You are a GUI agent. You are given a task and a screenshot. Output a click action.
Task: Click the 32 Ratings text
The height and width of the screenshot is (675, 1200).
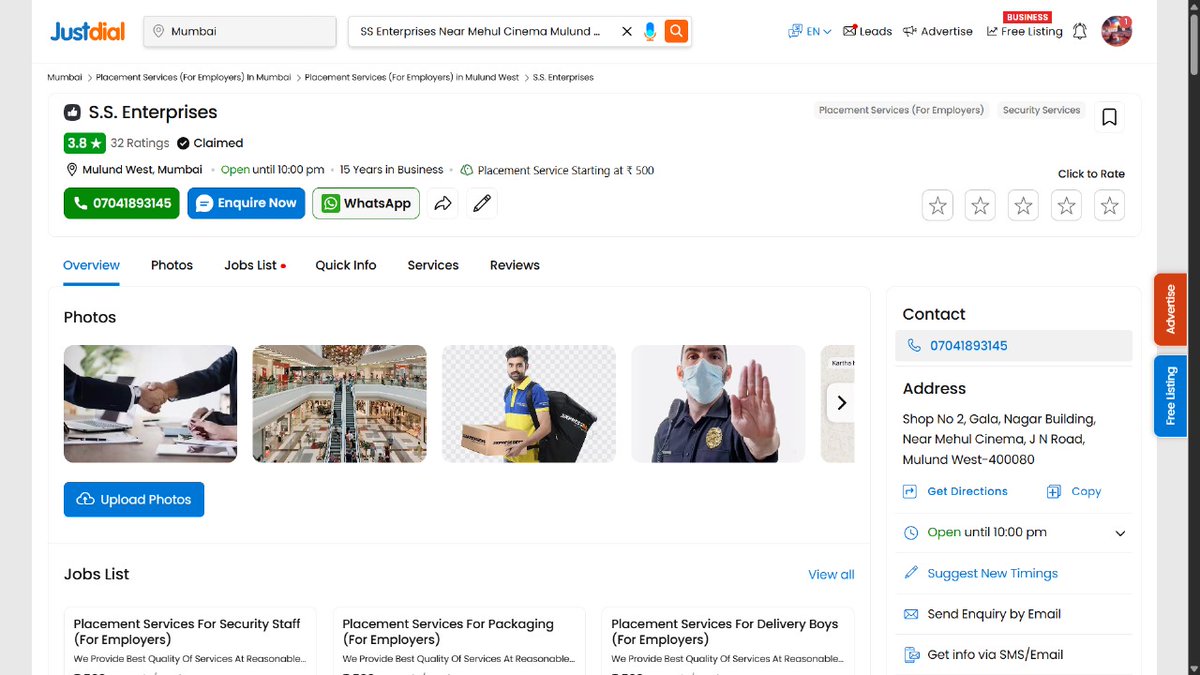tap(140, 143)
